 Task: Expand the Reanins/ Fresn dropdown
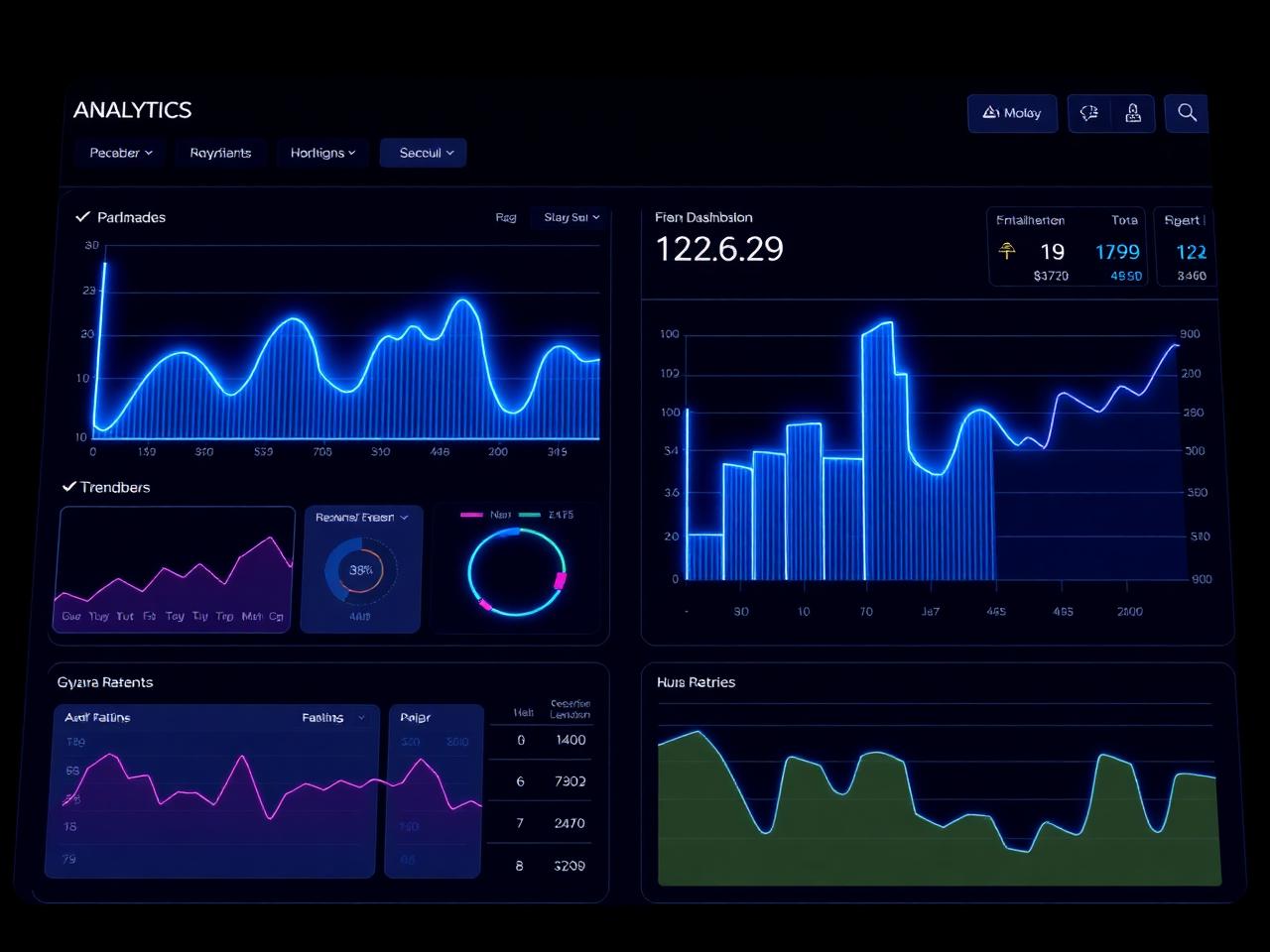pyautogui.click(x=362, y=518)
